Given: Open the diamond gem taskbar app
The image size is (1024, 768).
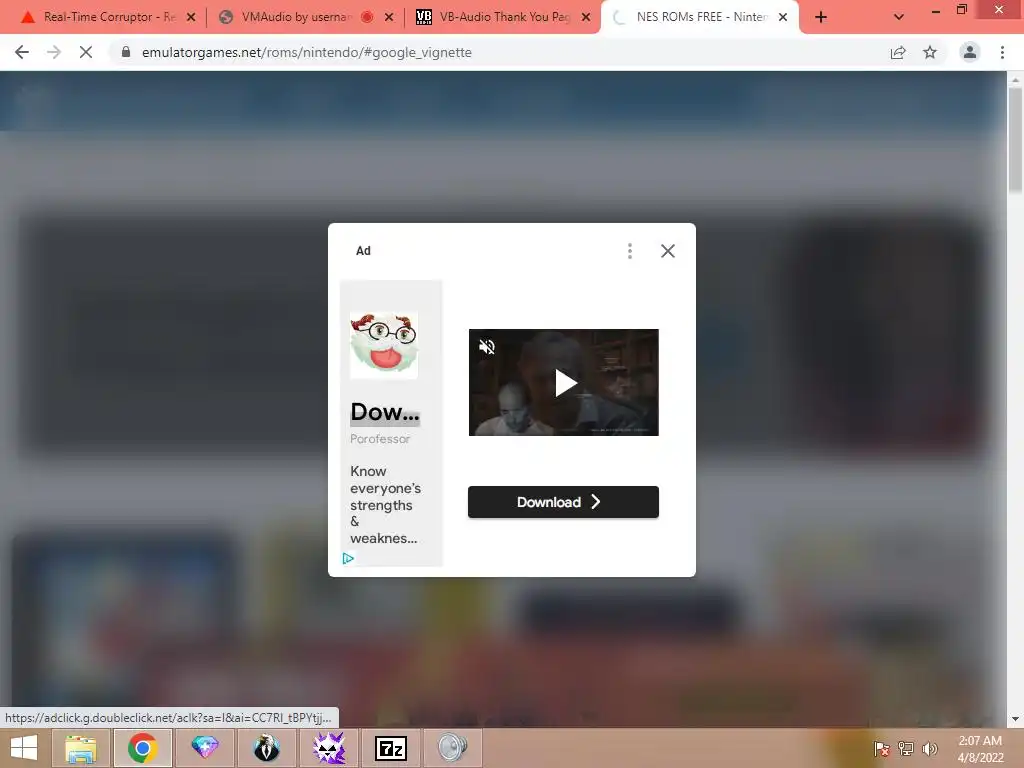Looking at the screenshot, I should point(205,748).
